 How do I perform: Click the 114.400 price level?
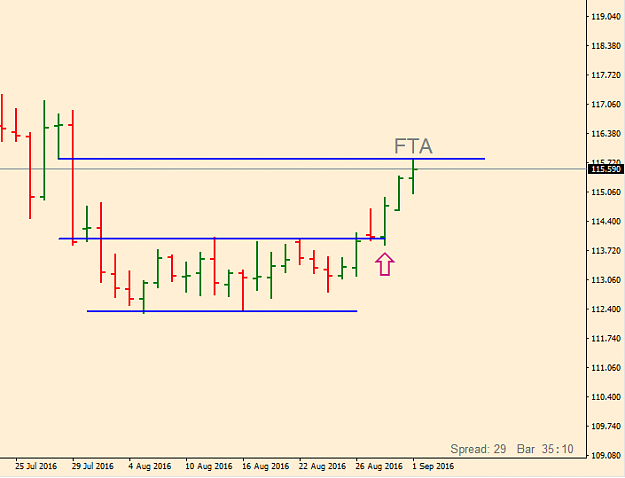(x=606, y=221)
